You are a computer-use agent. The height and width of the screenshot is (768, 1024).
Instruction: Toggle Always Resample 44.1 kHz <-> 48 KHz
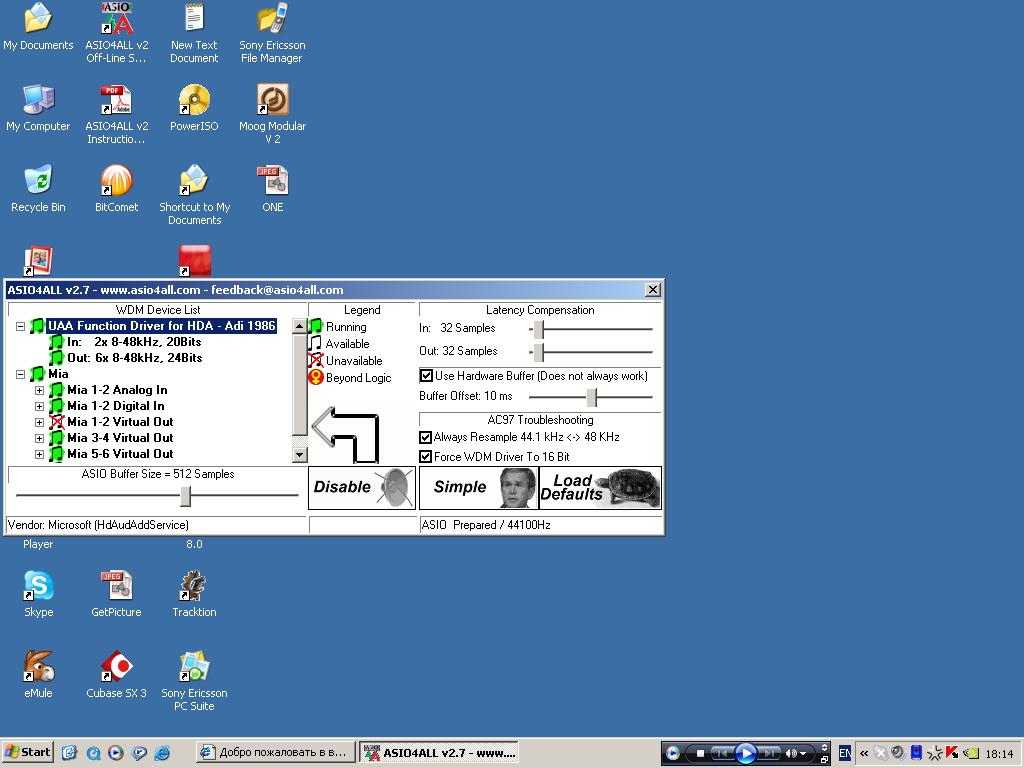(426, 437)
